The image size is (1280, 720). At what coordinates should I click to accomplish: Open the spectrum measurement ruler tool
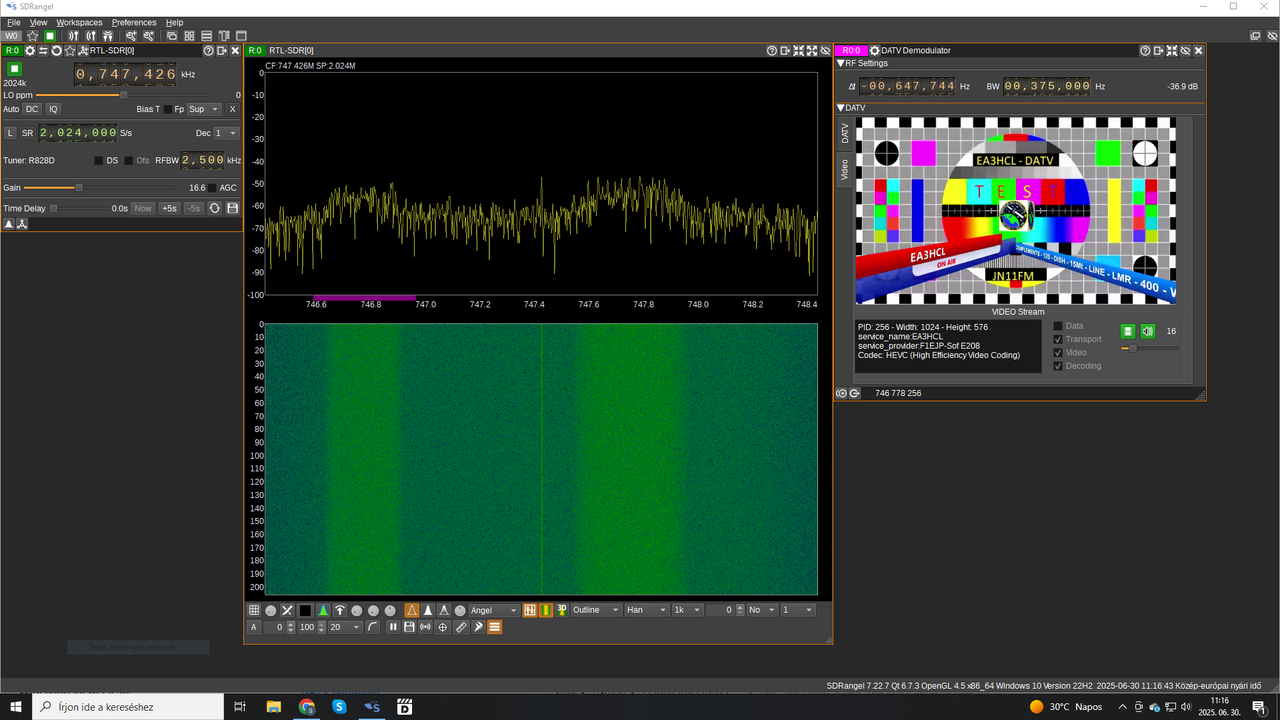pyautogui.click(x=461, y=627)
